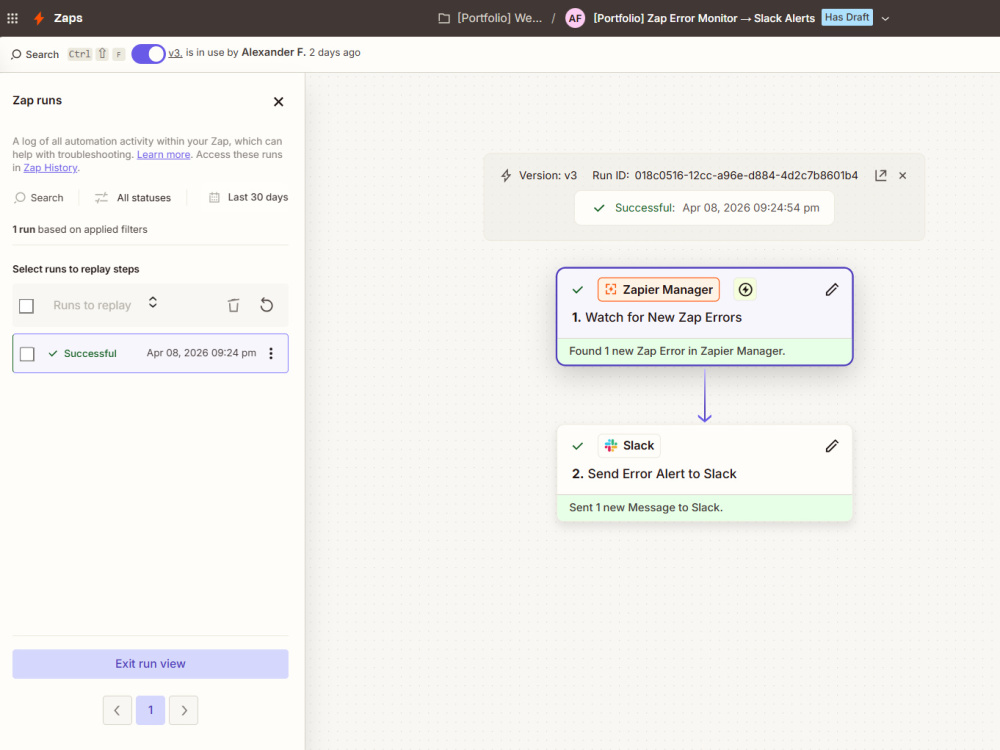Click Found 1 new Zap Error result
This screenshot has height=750, width=1000.
(x=705, y=351)
